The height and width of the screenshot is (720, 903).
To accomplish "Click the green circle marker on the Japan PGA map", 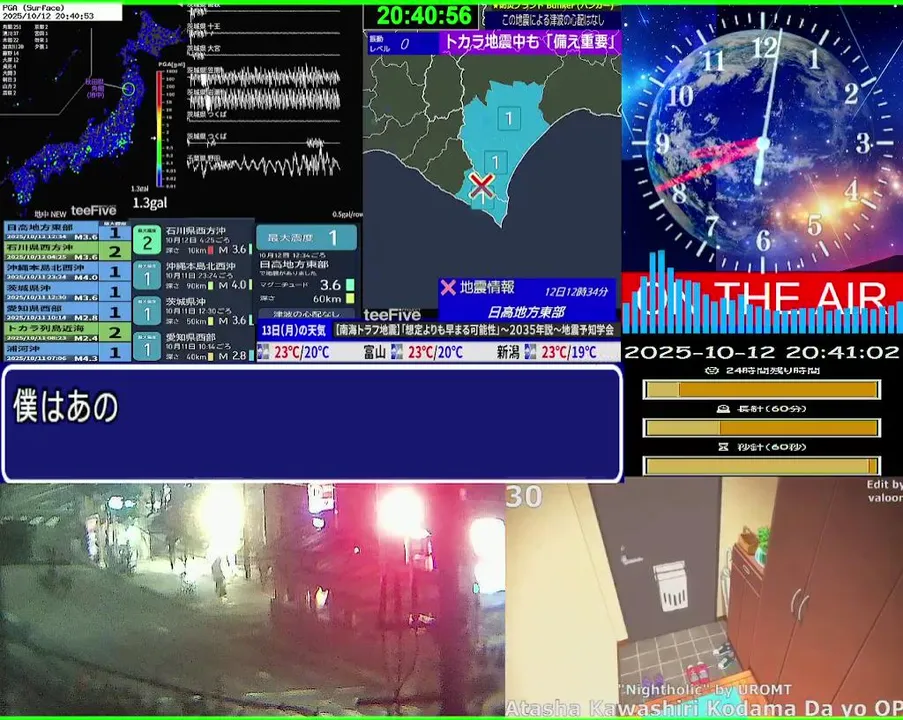I will (x=128, y=89).
